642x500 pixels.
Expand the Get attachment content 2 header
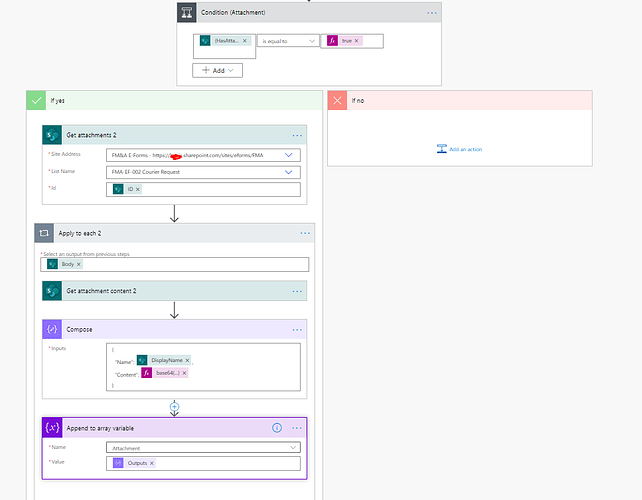pyautogui.click(x=174, y=291)
